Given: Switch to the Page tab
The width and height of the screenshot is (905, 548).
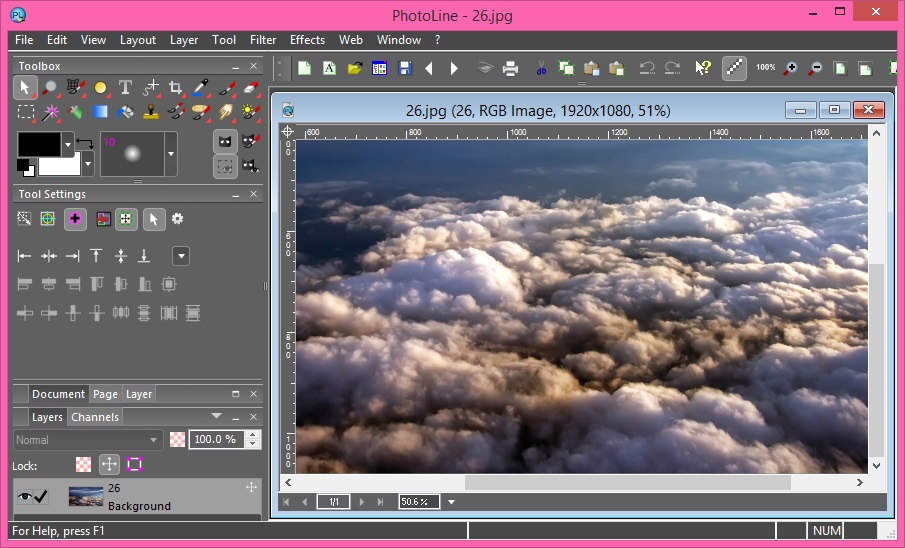Looking at the screenshot, I should coord(105,394).
